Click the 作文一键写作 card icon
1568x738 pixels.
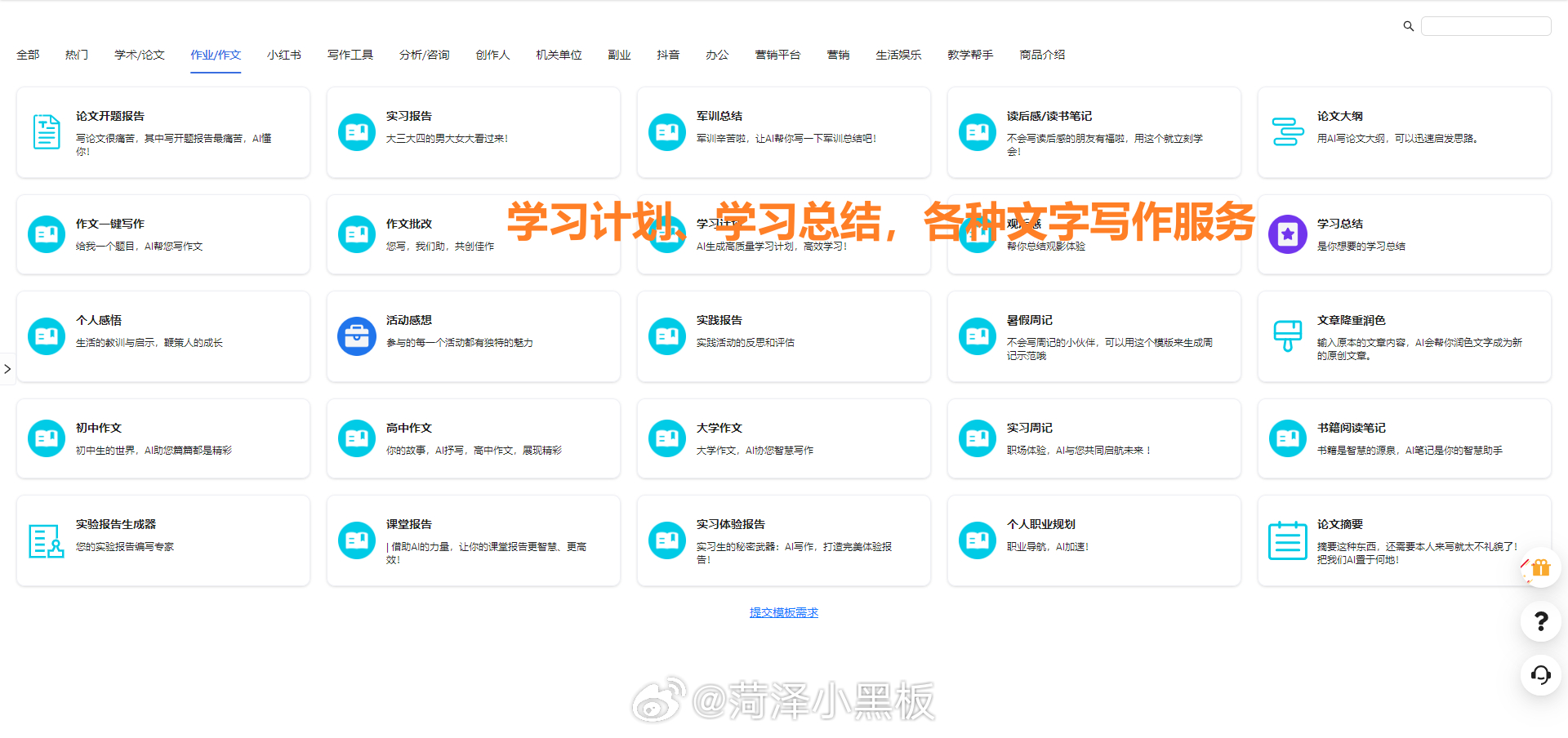click(47, 234)
